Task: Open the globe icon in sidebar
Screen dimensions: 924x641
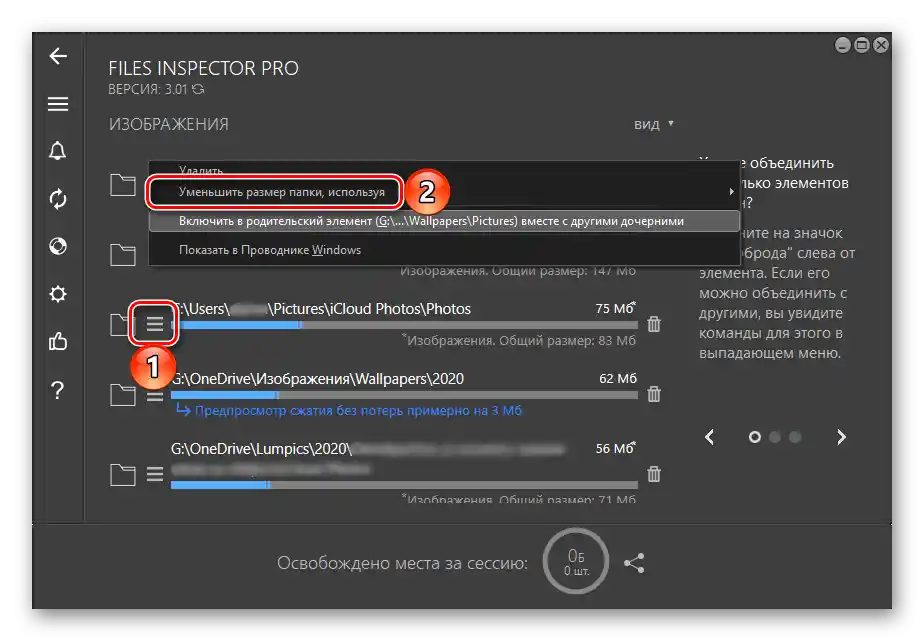Action: click(x=58, y=246)
